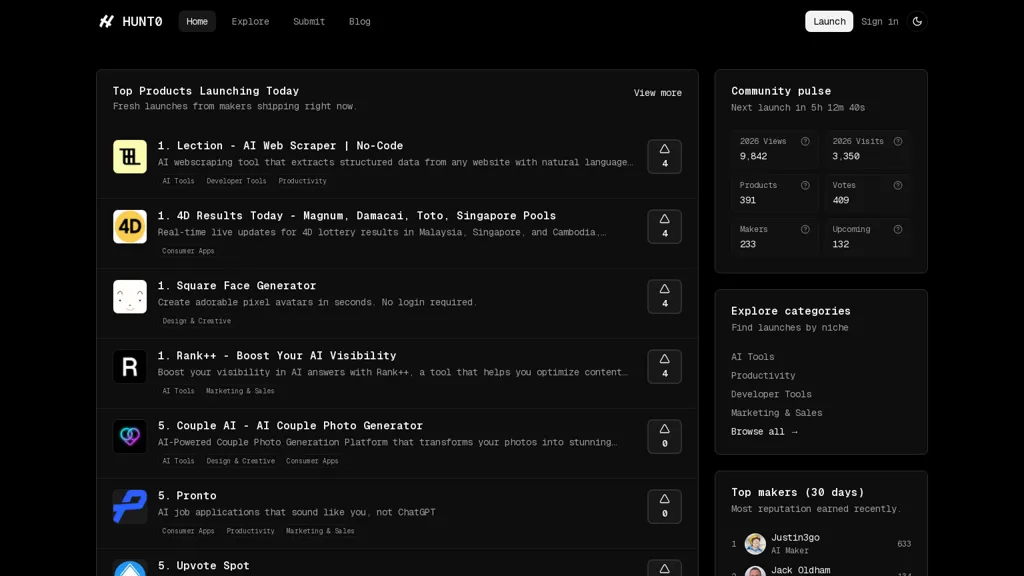Go to the Home tab
This screenshot has height=576, width=1024.
tap(197, 22)
